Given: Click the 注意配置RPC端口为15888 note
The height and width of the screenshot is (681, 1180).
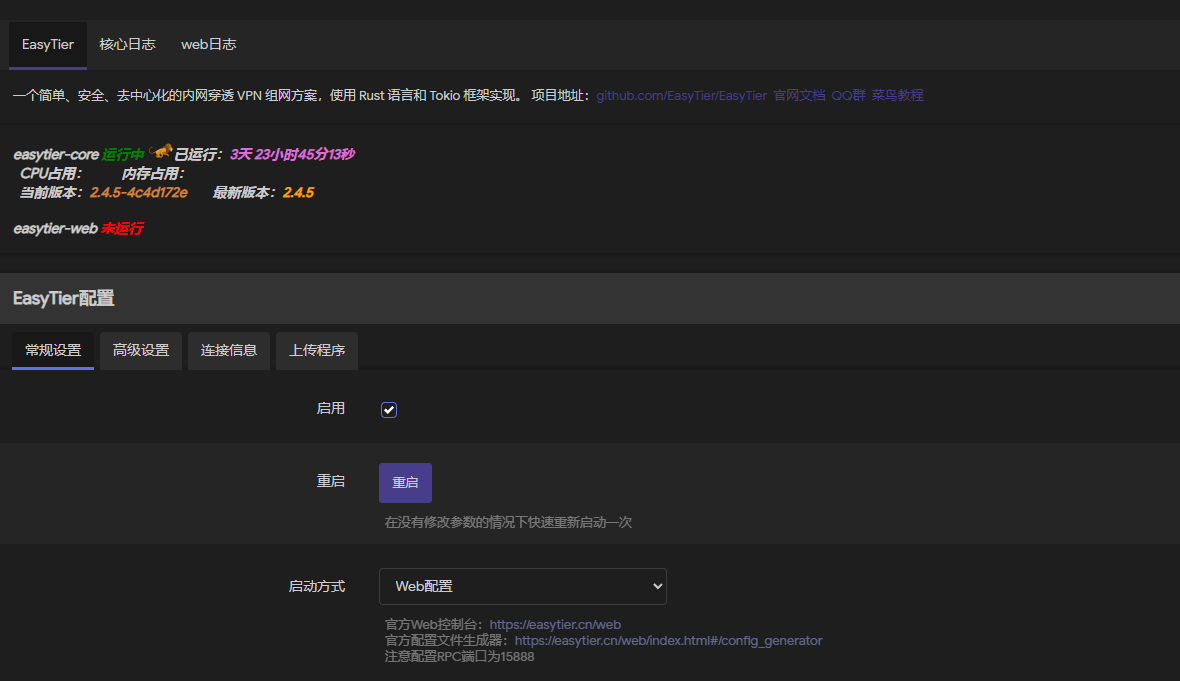Looking at the screenshot, I should pos(459,656).
